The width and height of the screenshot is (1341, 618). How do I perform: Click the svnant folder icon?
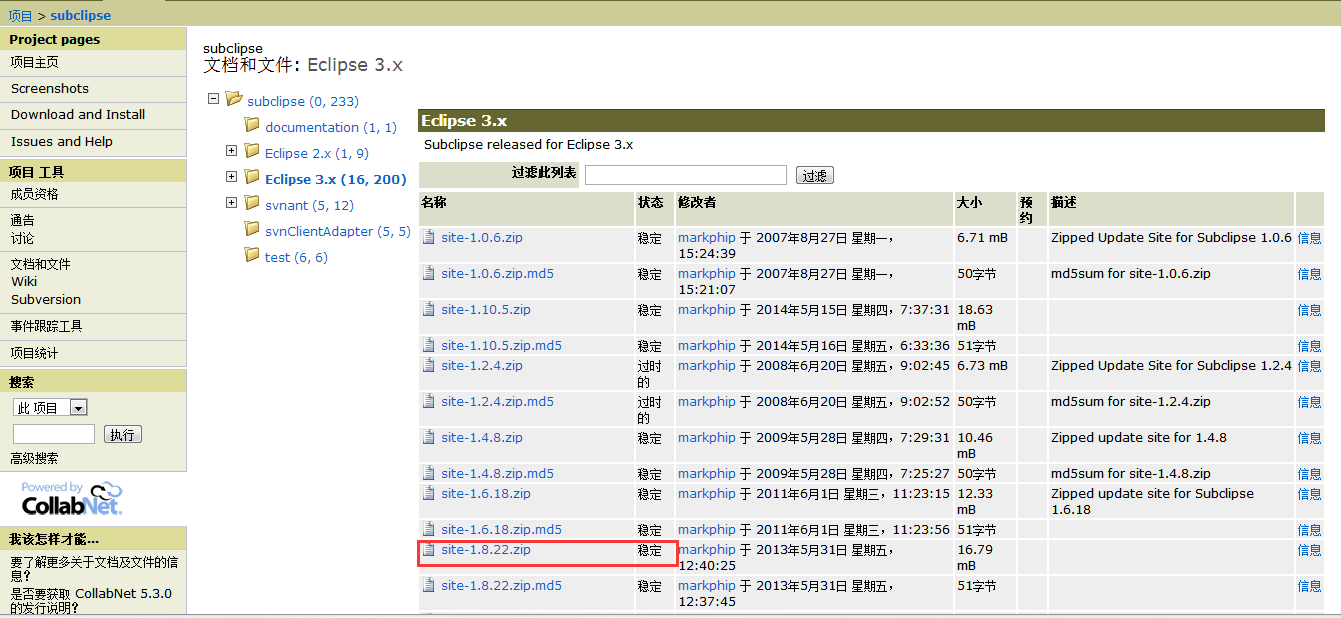[252, 203]
